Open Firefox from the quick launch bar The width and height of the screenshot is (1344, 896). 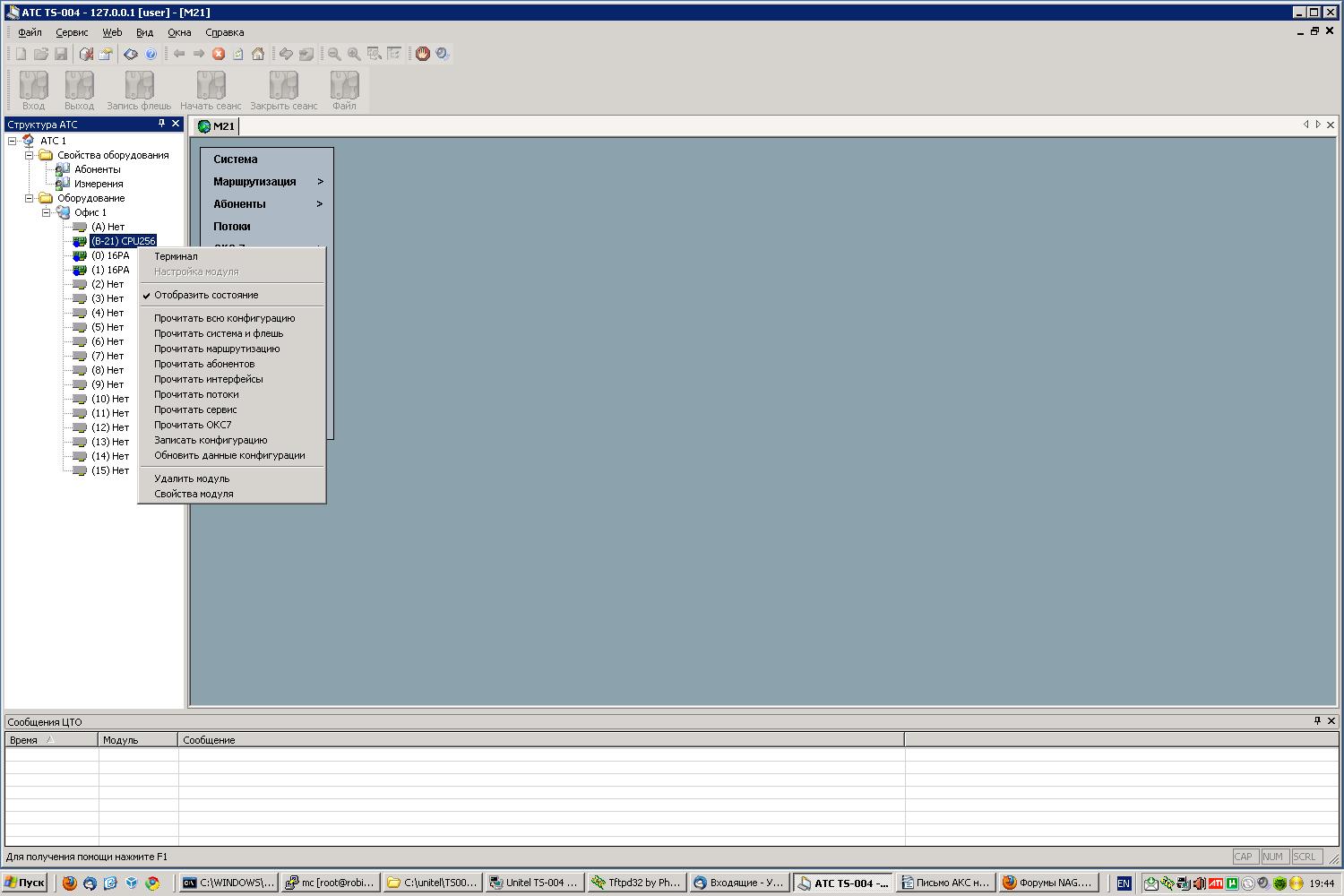pyautogui.click(x=70, y=883)
